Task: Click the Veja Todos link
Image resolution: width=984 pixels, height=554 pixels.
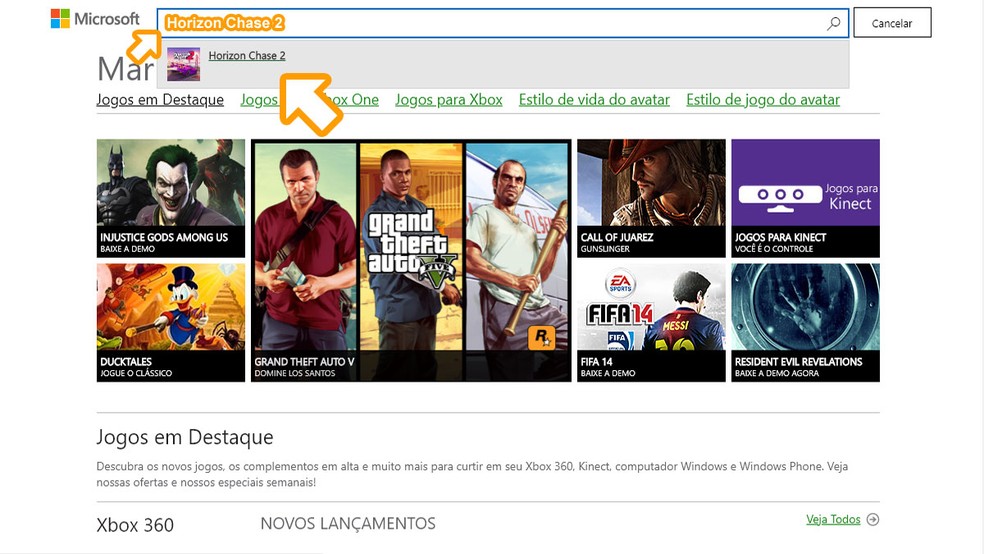Action: tap(833, 519)
